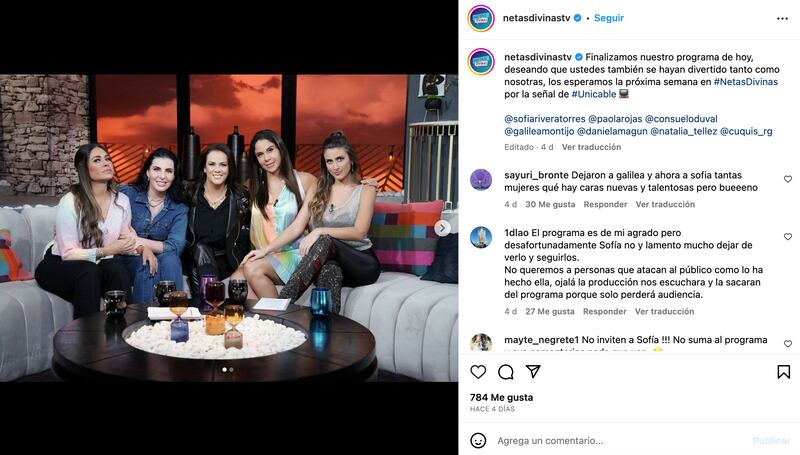Open the three-dot more options menu

[782, 18]
